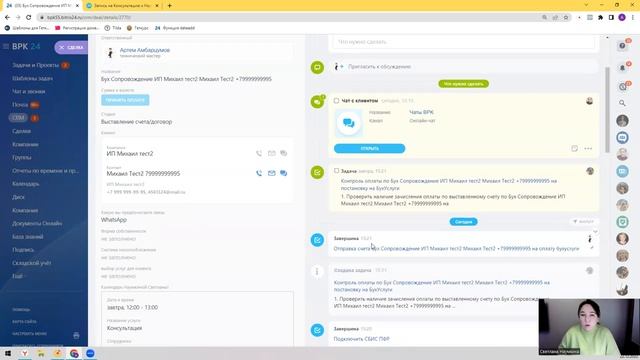Click the search magnifier in the right rail
The width and height of the screenshot is (640, 360).
click(622, 103)
